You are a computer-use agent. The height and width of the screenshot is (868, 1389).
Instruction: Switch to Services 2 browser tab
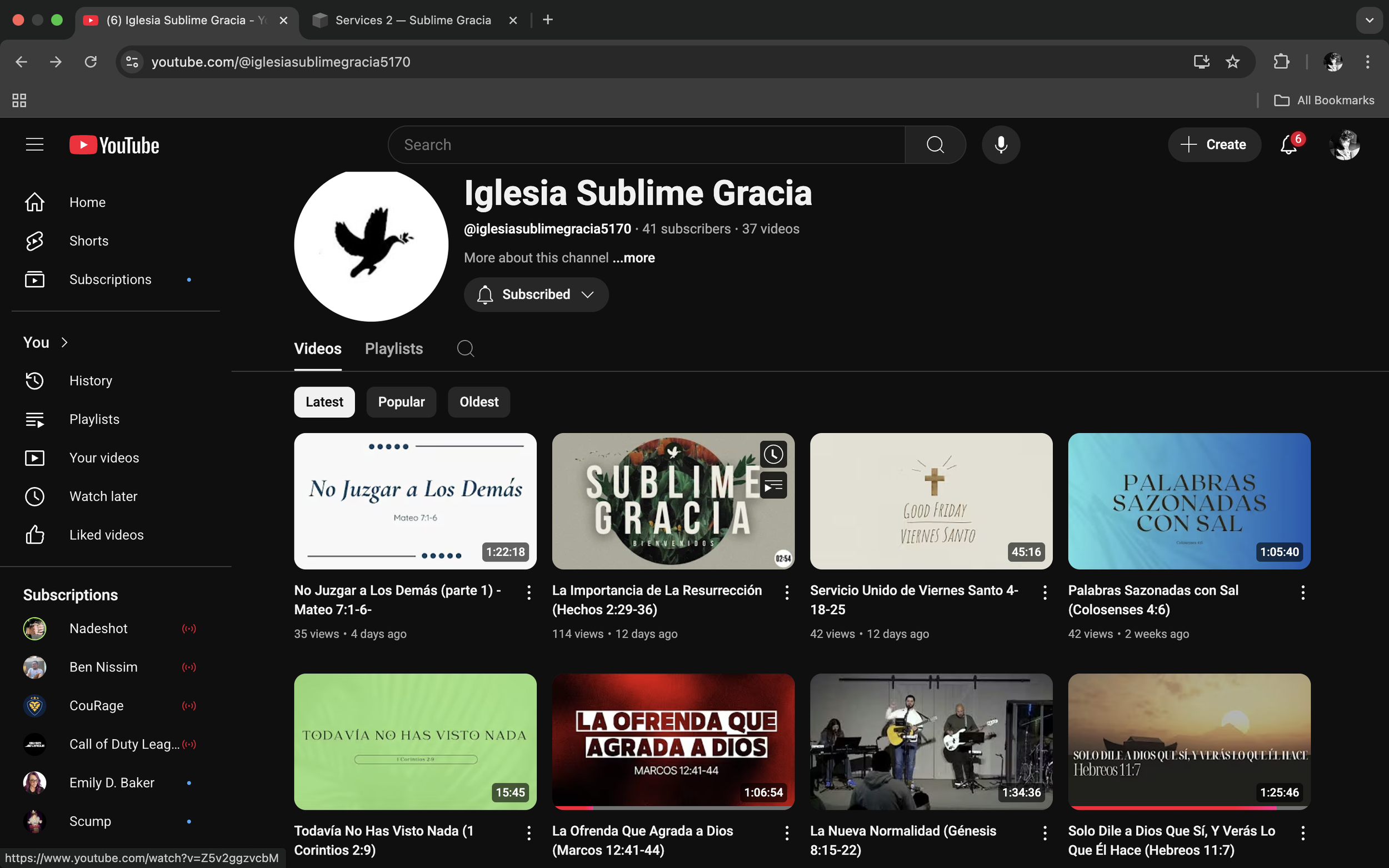(x=413, y=20)
